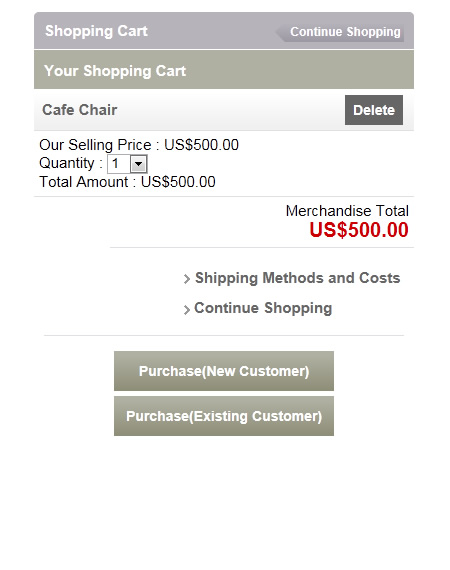Click the Shopping Cart header title
The image size is (450, 570).
(96, 31)
